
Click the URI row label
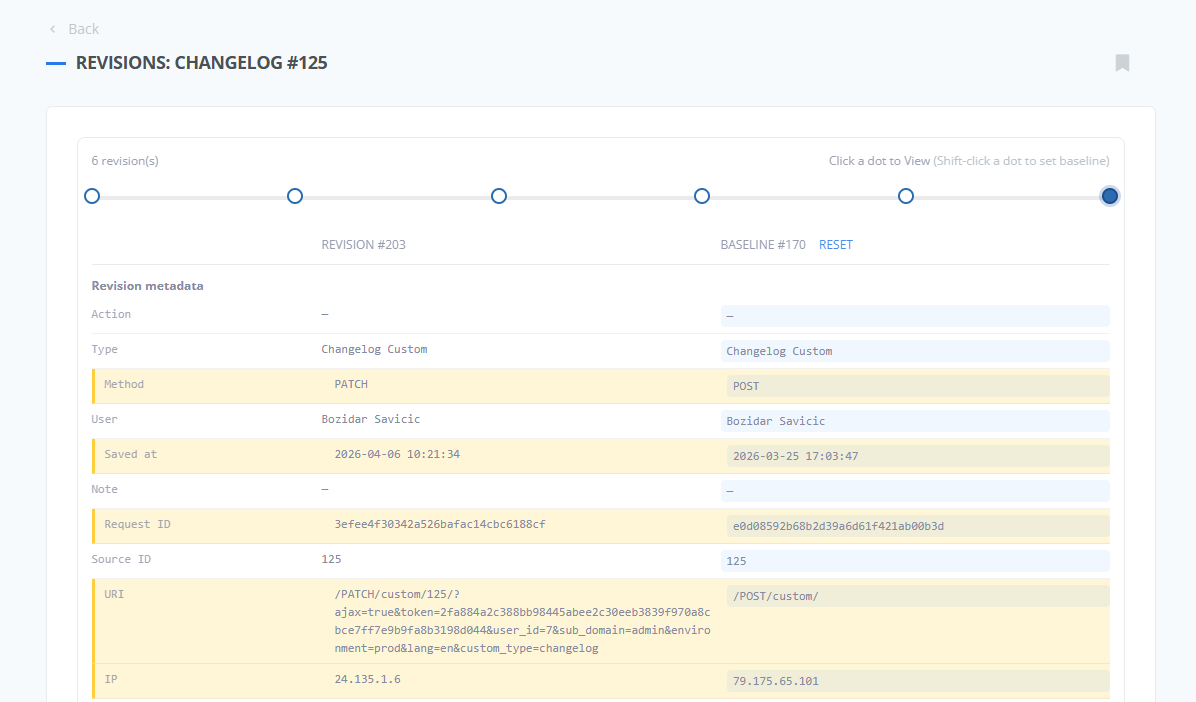[x=114, y=594]
